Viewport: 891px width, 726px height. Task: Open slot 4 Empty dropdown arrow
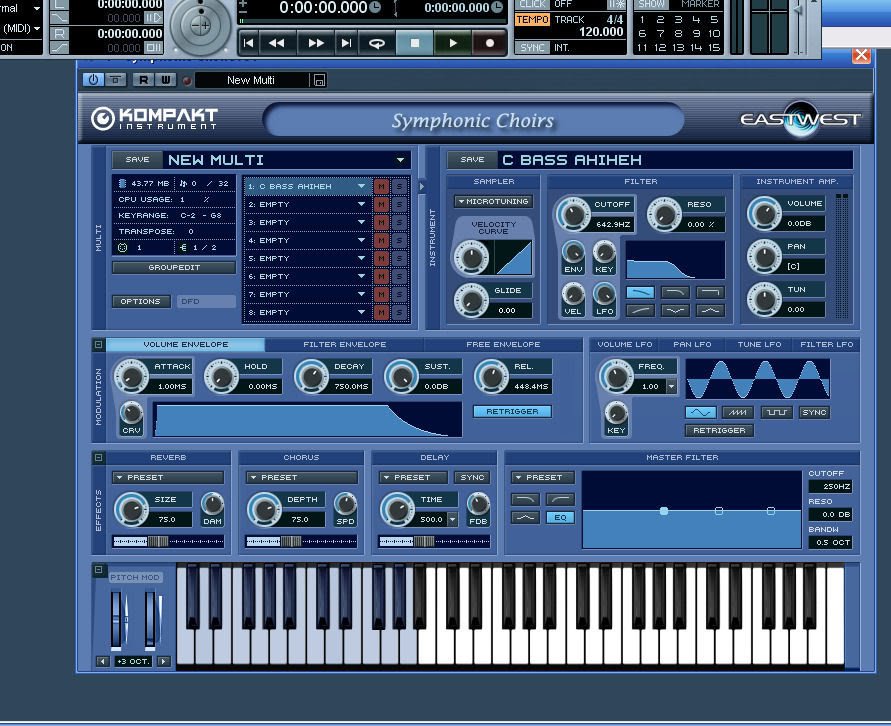(361, 240)
